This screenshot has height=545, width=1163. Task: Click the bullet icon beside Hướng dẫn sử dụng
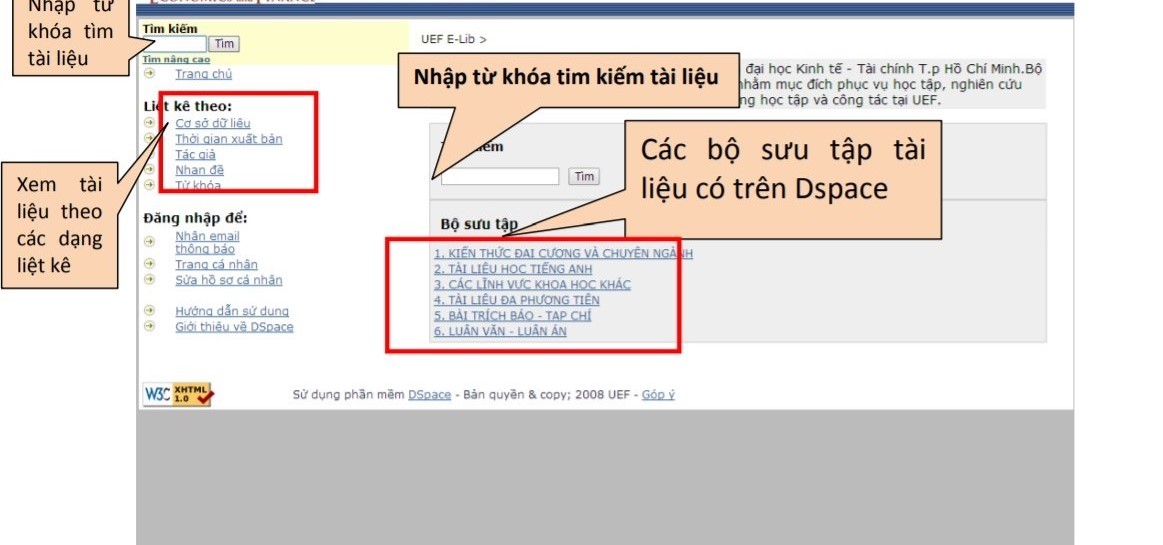[x=149, y=311]
